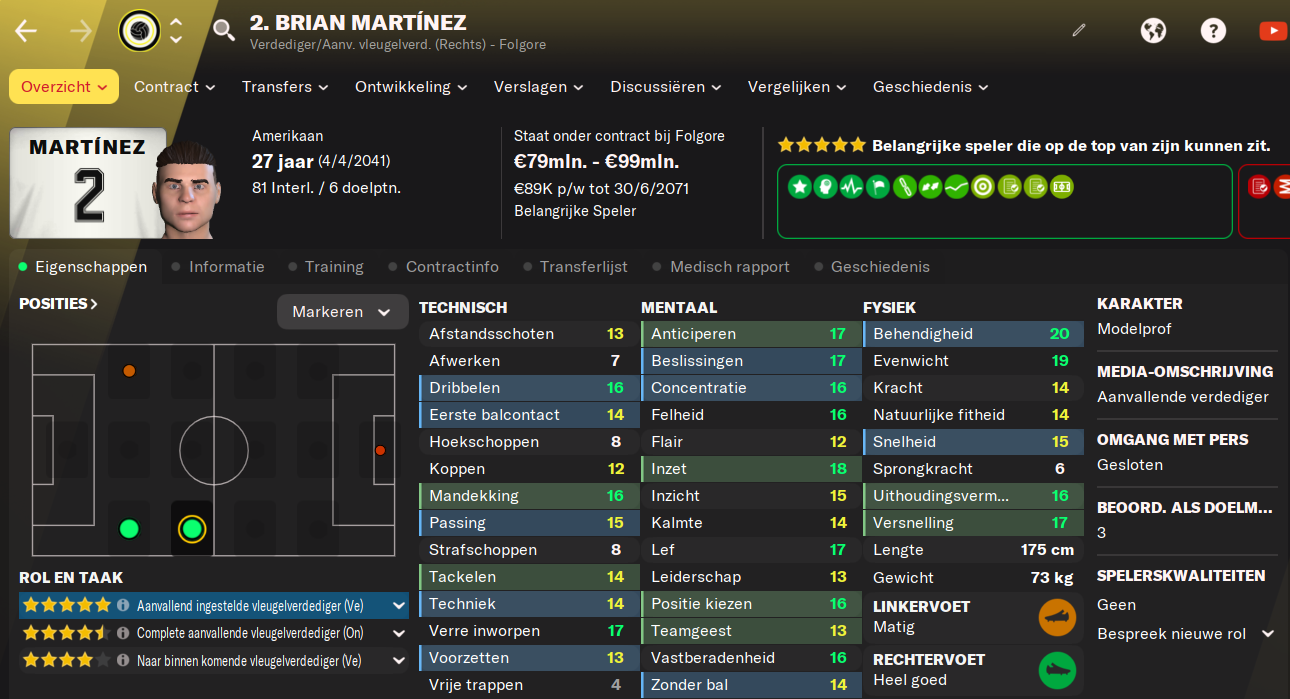The image size is (1290, 699).
Task: Open the Ontwikkeling menu
Action: coord(412,87)
